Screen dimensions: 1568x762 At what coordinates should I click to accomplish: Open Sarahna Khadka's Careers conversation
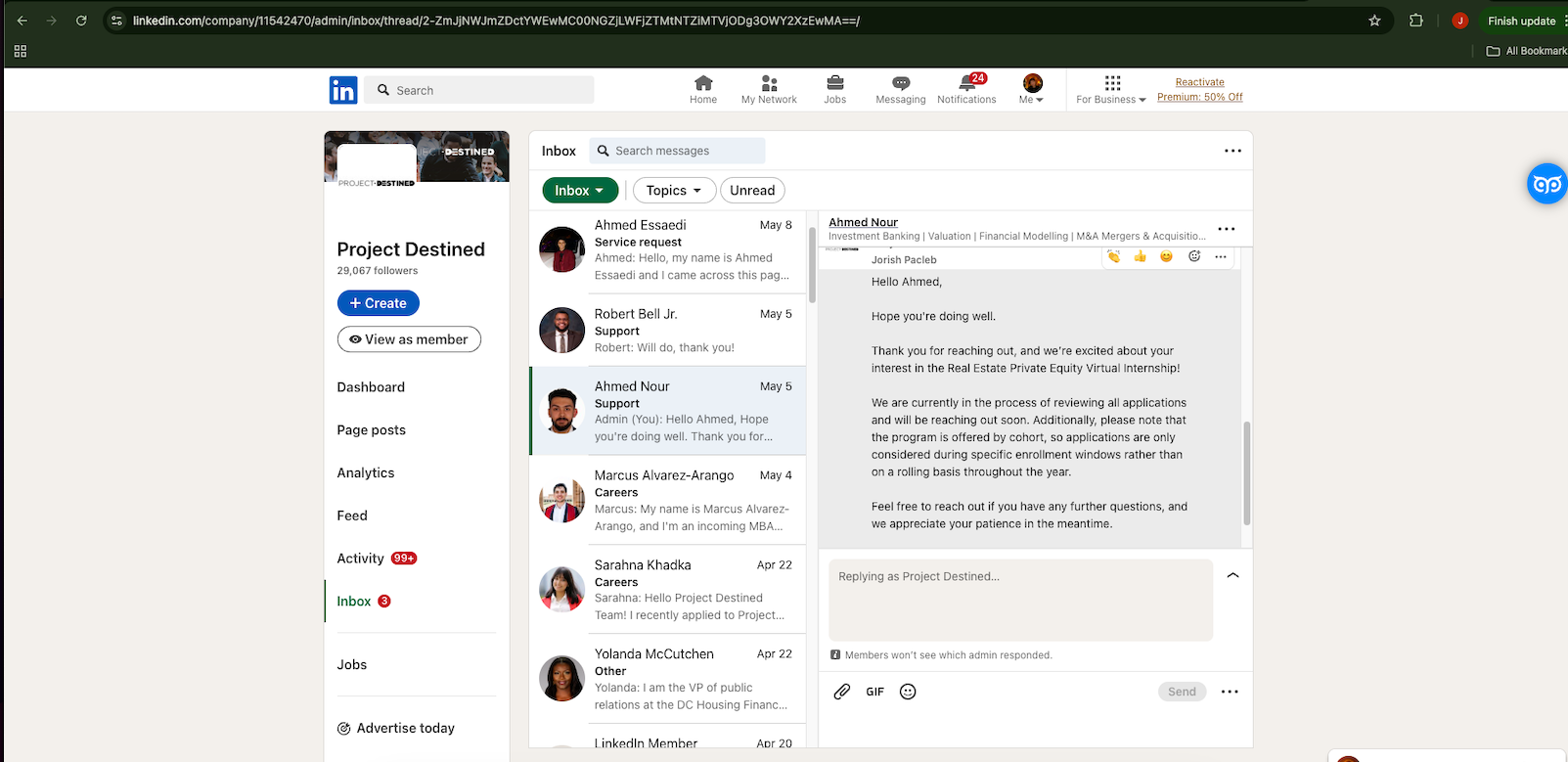pos(668,590)
